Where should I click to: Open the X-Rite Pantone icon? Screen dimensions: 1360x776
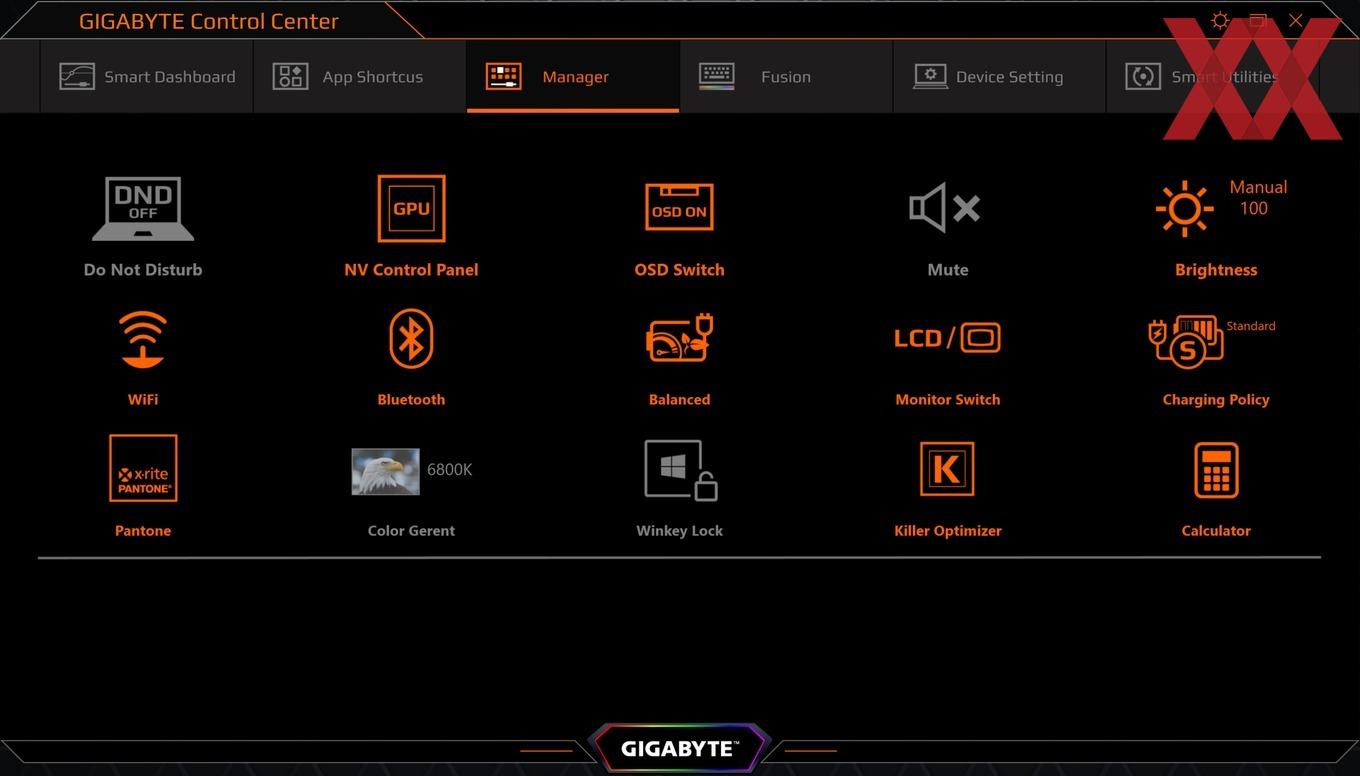(143, 468)
